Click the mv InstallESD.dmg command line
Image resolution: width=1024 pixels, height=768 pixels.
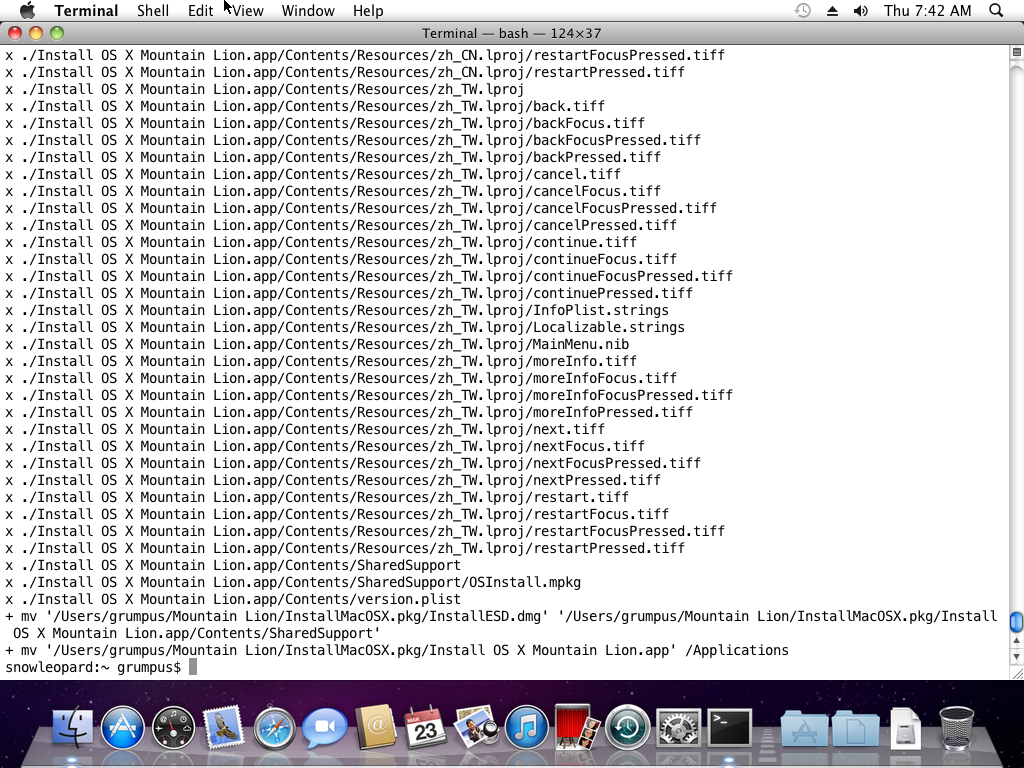point(501,624)
